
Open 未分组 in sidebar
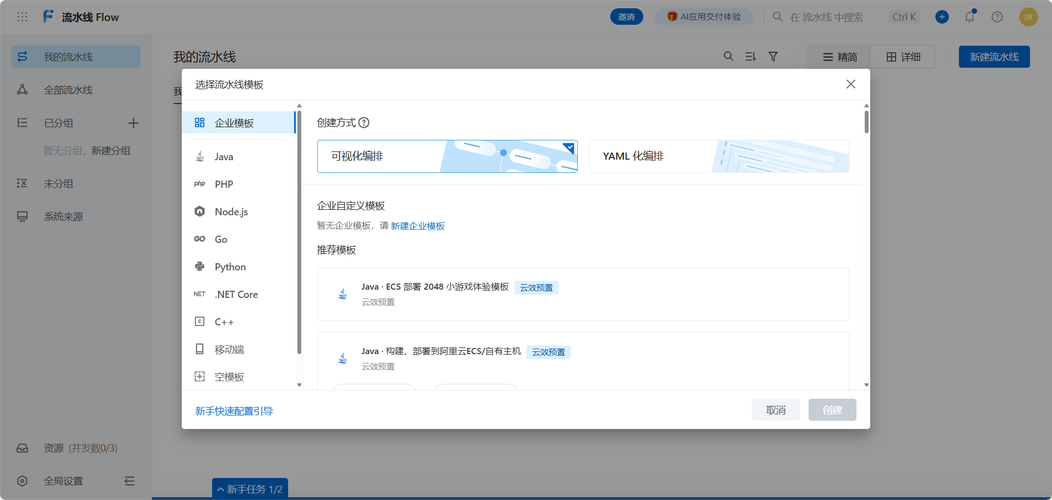[76, 184]
